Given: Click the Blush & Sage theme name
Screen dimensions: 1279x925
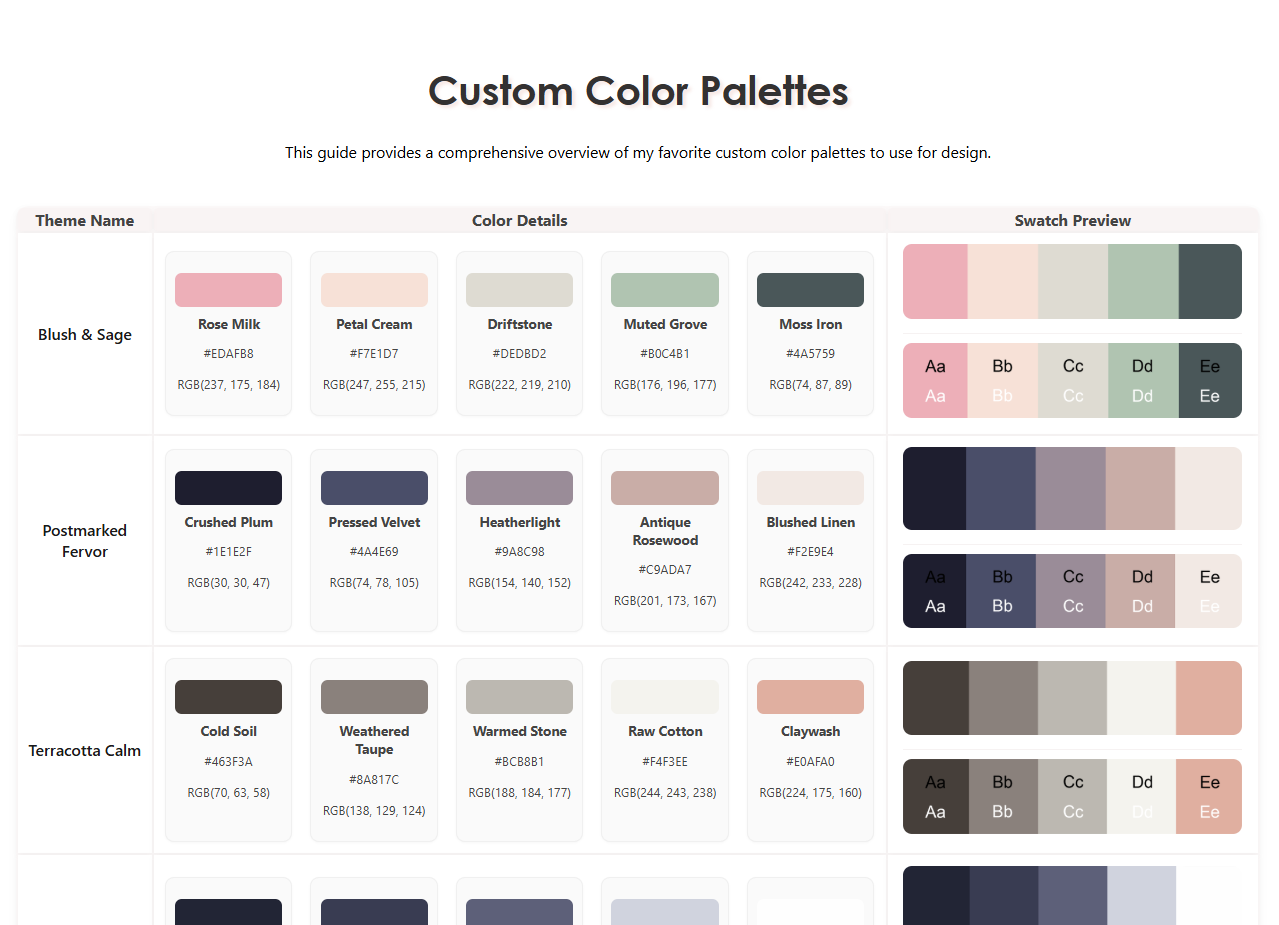Looking at the screenshot, I should point(85,335).
